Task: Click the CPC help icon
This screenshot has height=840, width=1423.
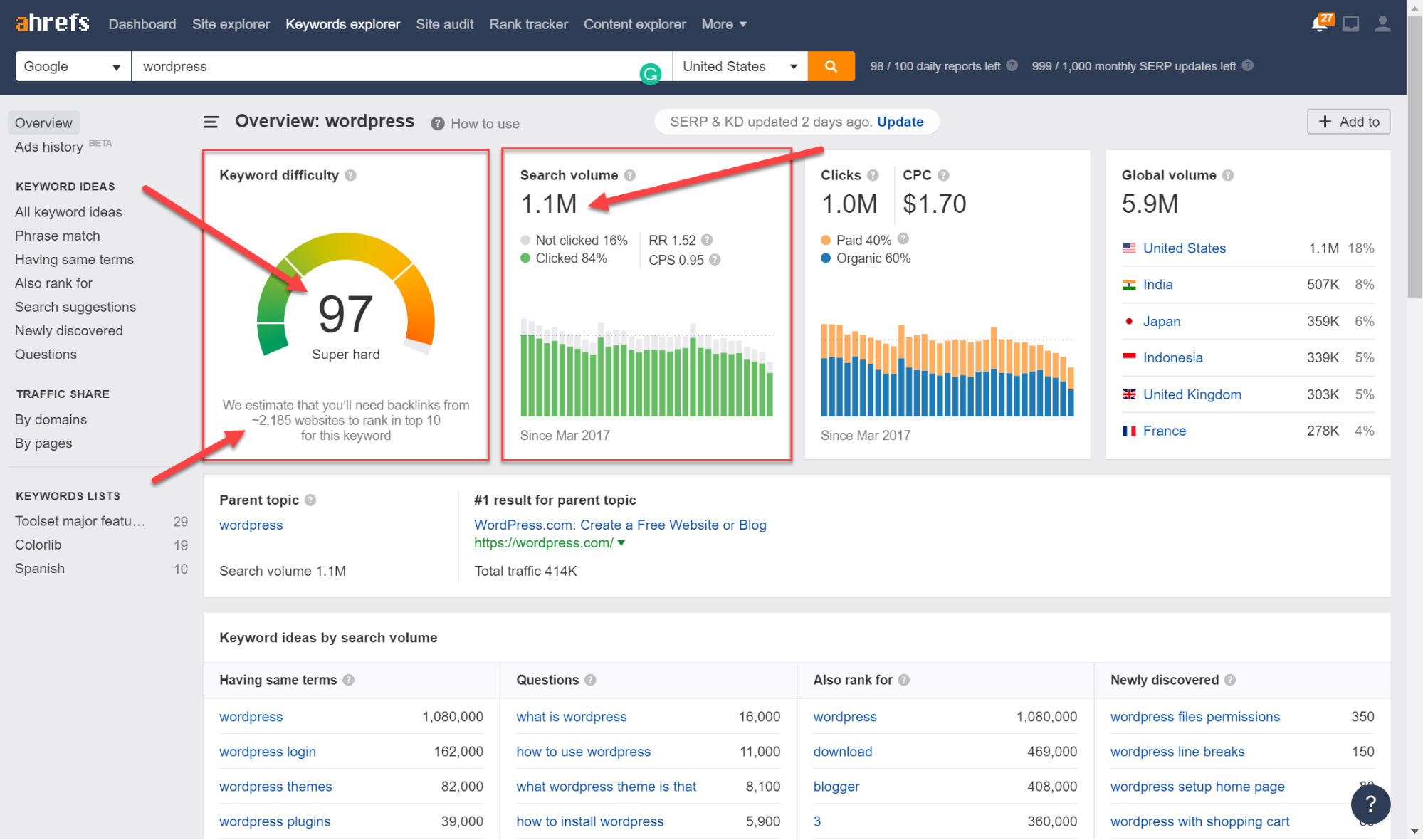Action: click(943, 175)
